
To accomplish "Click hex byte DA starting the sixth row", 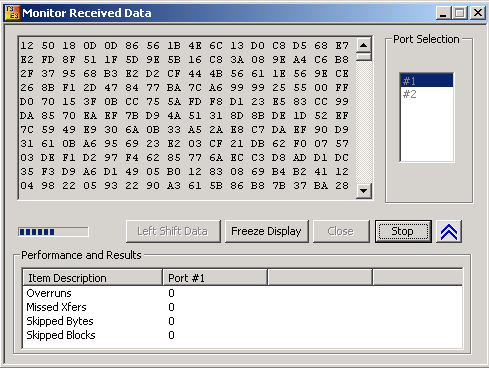I will (x=27, y=115).
